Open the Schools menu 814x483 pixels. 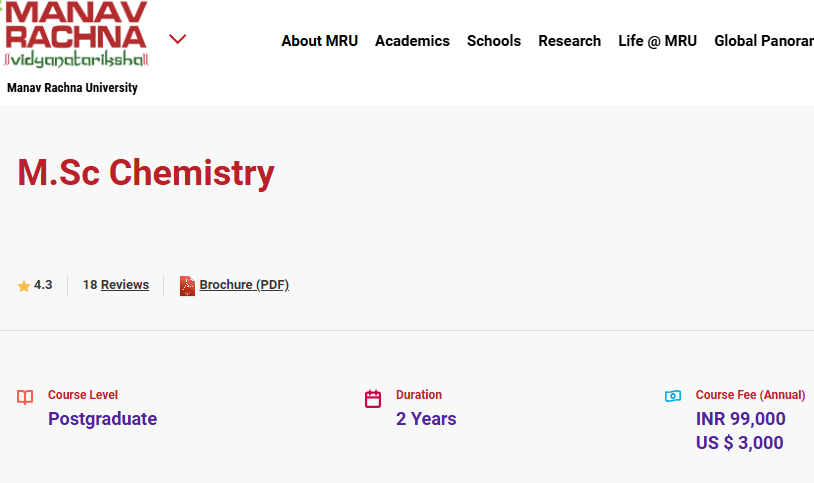pyautogui.click(x=494, y=41)
